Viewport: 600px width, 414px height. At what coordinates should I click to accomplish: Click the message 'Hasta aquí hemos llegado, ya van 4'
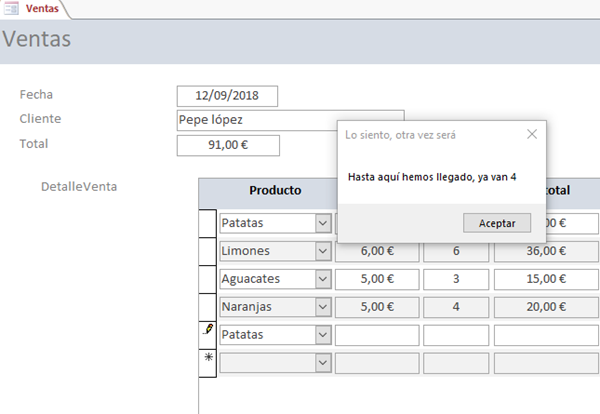coord(432,177)
